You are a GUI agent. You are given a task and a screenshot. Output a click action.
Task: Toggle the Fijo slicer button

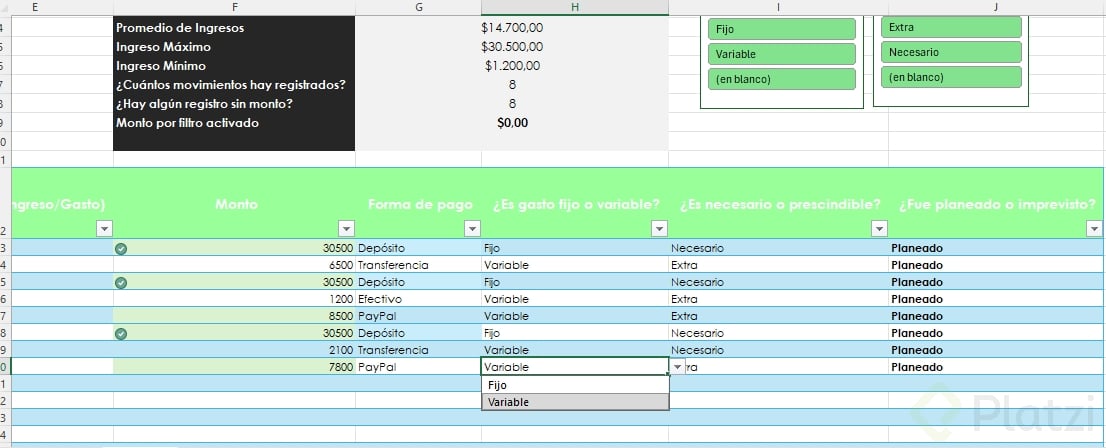[x=782, y=29]
